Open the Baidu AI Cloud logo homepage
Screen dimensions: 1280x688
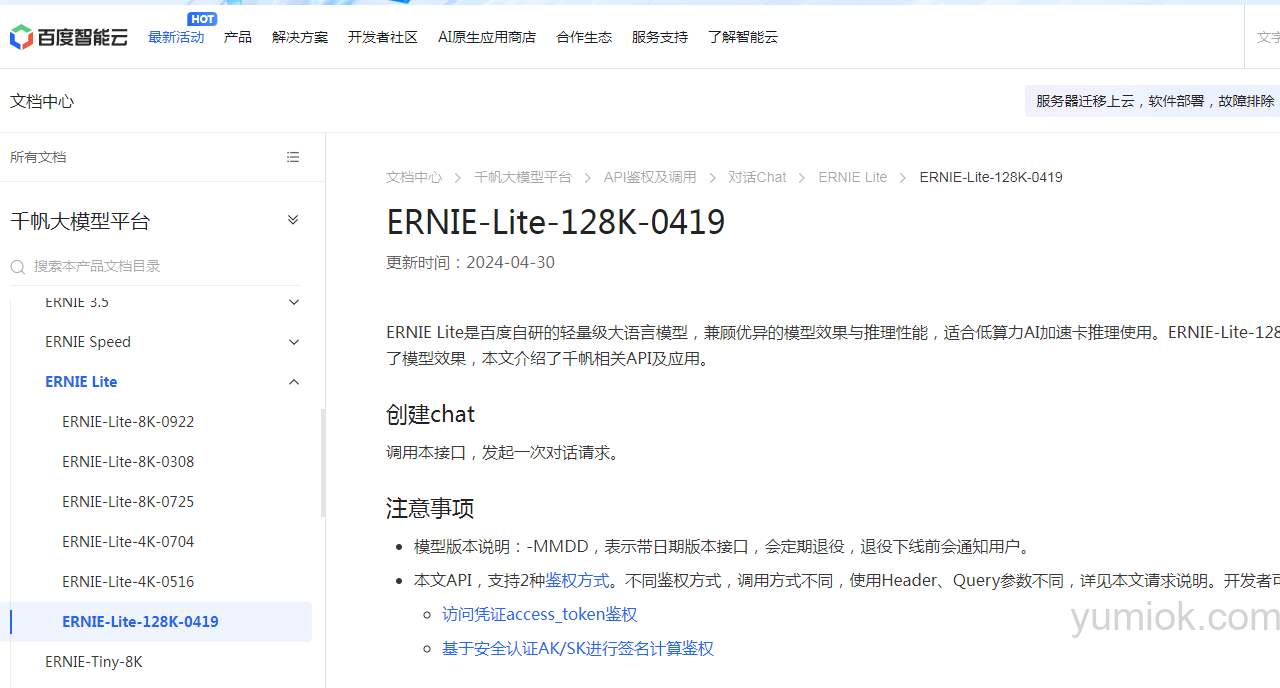point(69,37)
